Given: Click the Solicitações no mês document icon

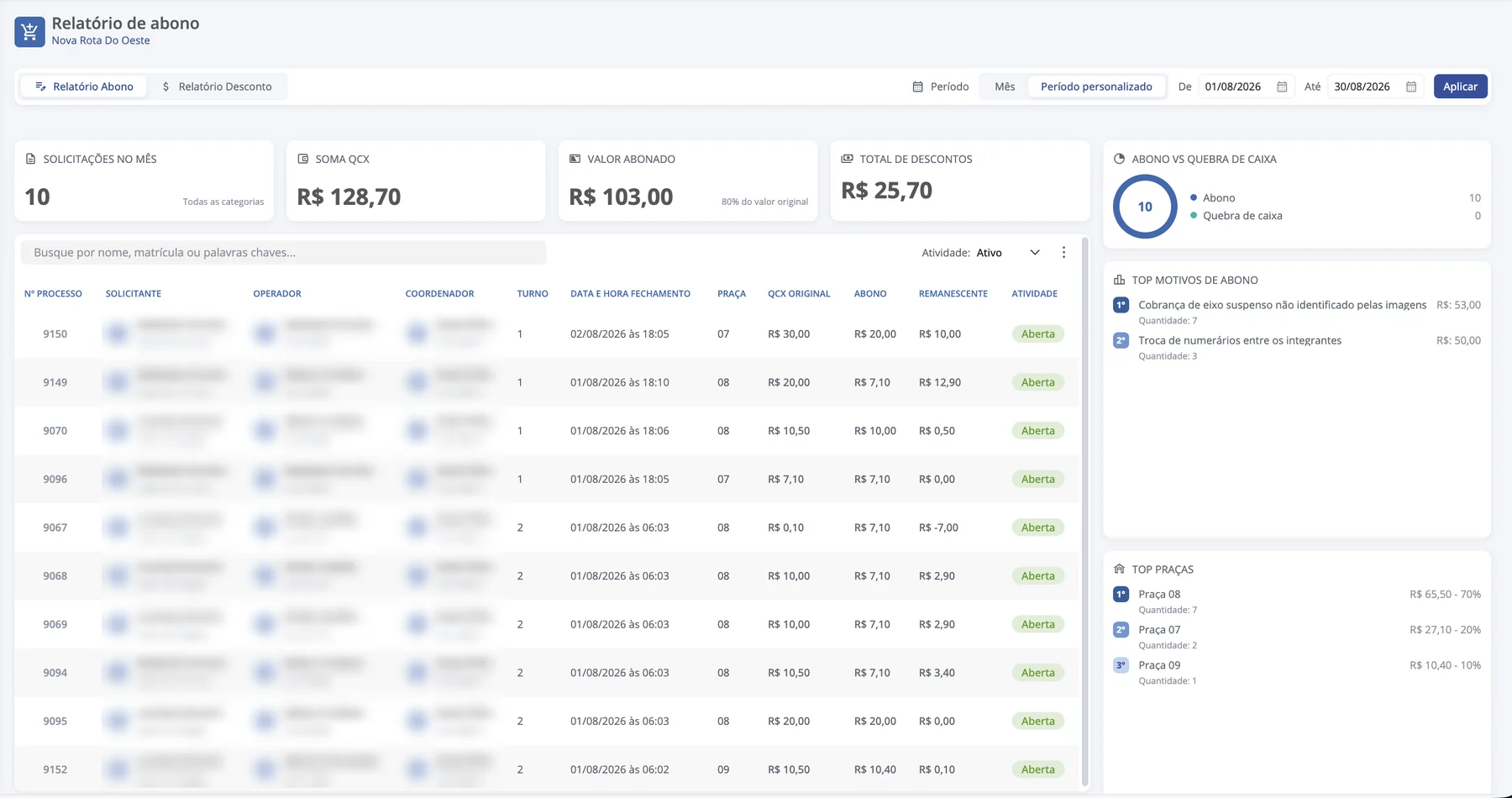Looking at the screenshot, I should pyautogui.click(x=31, y=159).
